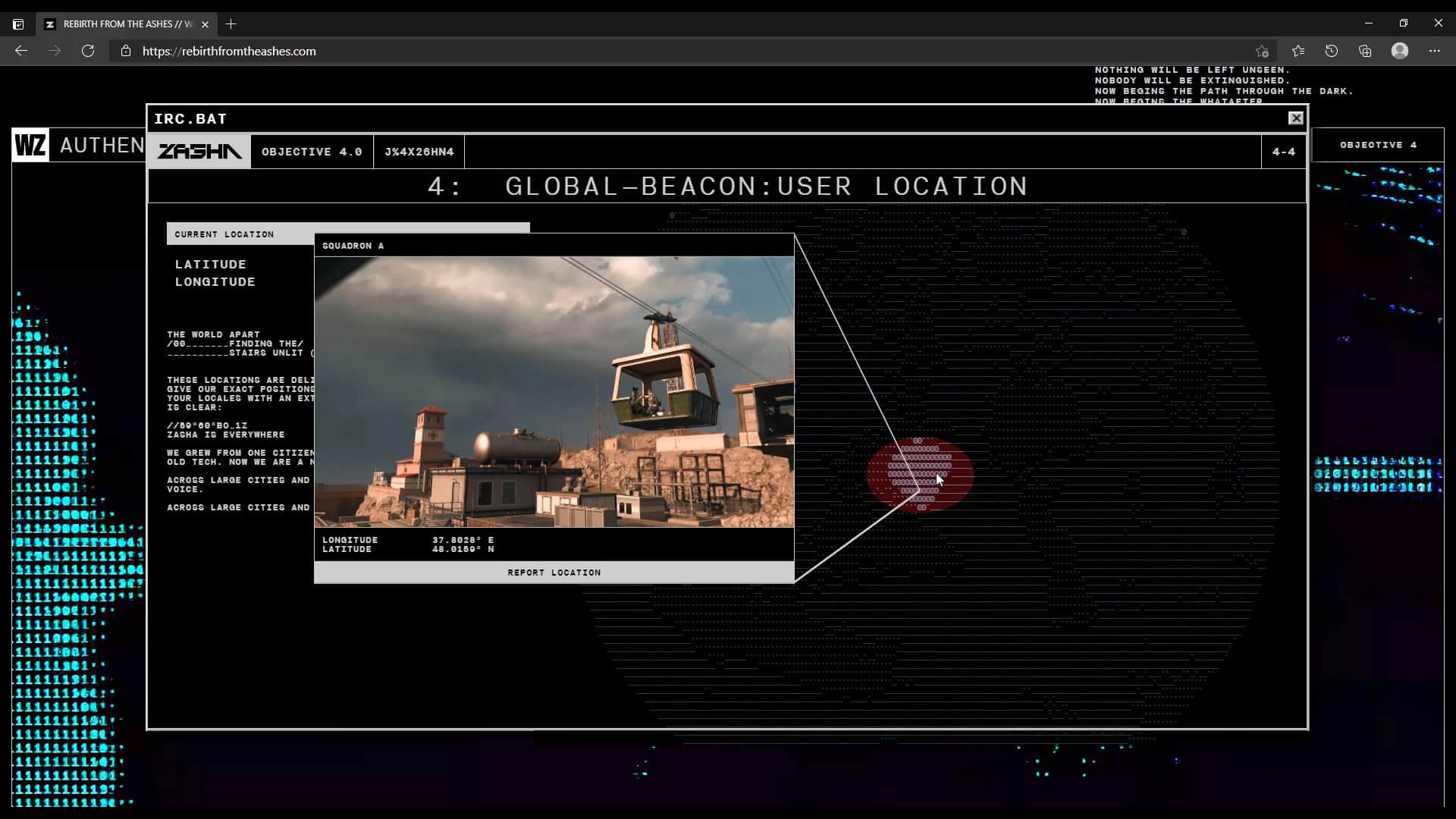Click the address bar URL
Image resolution: width=1456 pixels, height=819 pixels.
coord(229,51)
